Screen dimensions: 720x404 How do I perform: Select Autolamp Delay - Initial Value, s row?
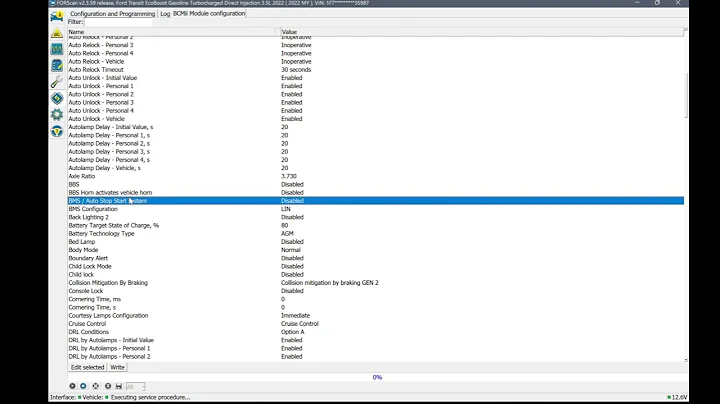[x=376, y=127]
